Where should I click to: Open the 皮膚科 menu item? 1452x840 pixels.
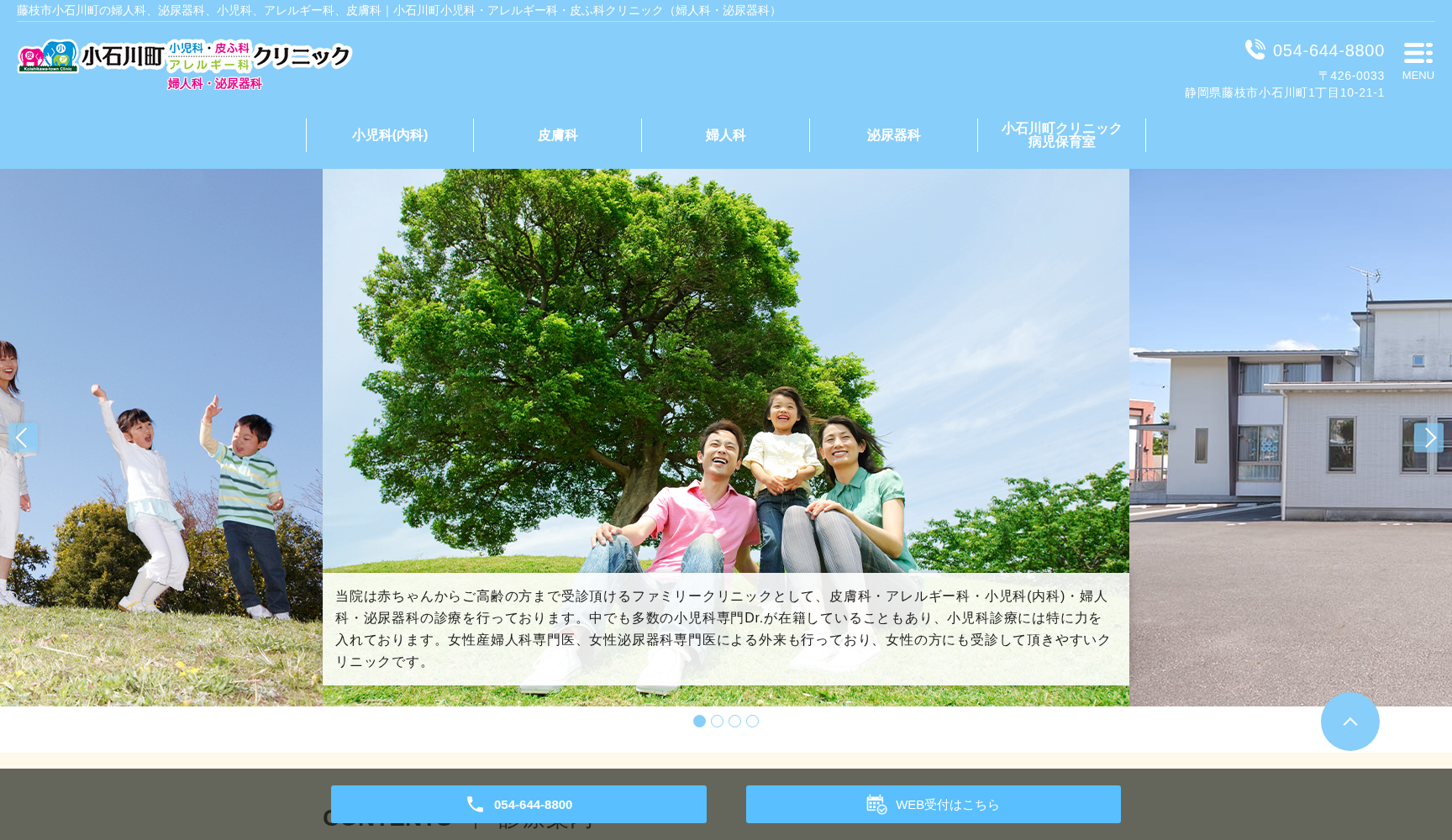tap(558, 135)
